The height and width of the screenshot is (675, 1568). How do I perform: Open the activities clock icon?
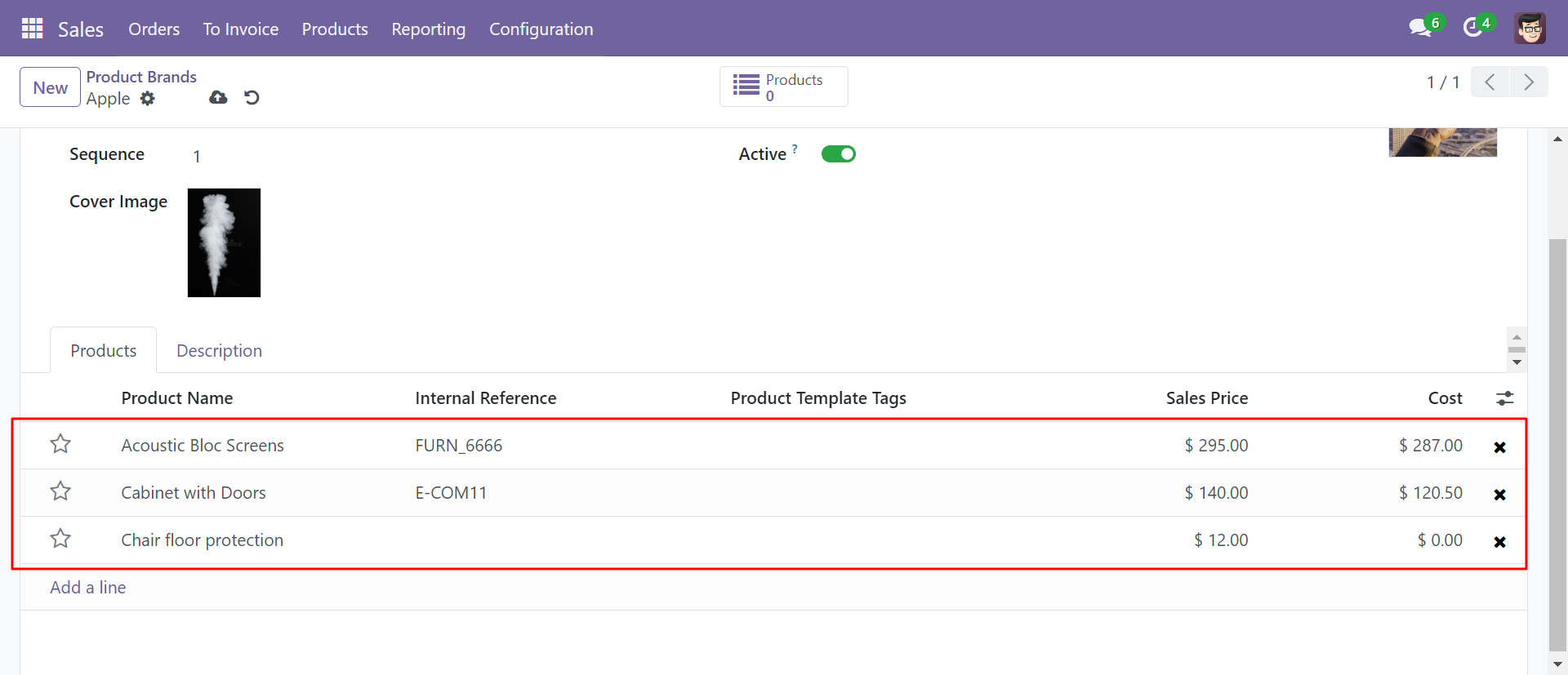(x=1473, y=28)
